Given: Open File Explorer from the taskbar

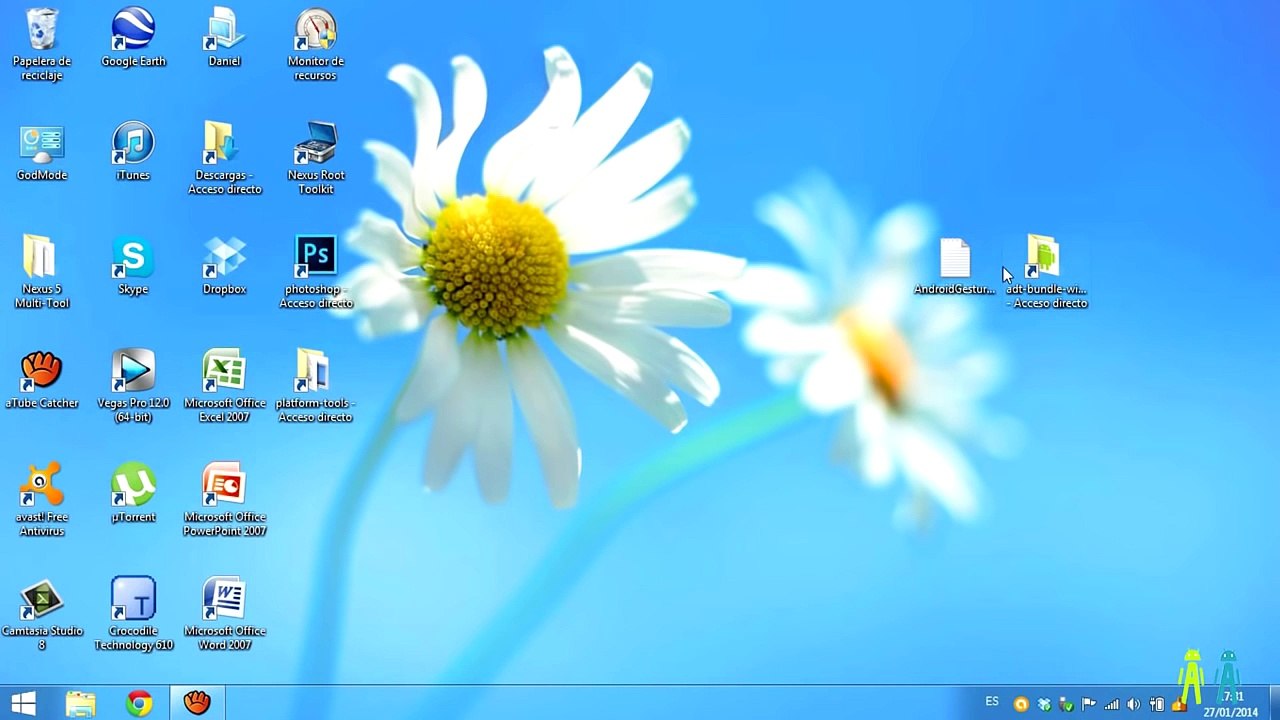Looking at the screenshot, I should pos(81,704).
